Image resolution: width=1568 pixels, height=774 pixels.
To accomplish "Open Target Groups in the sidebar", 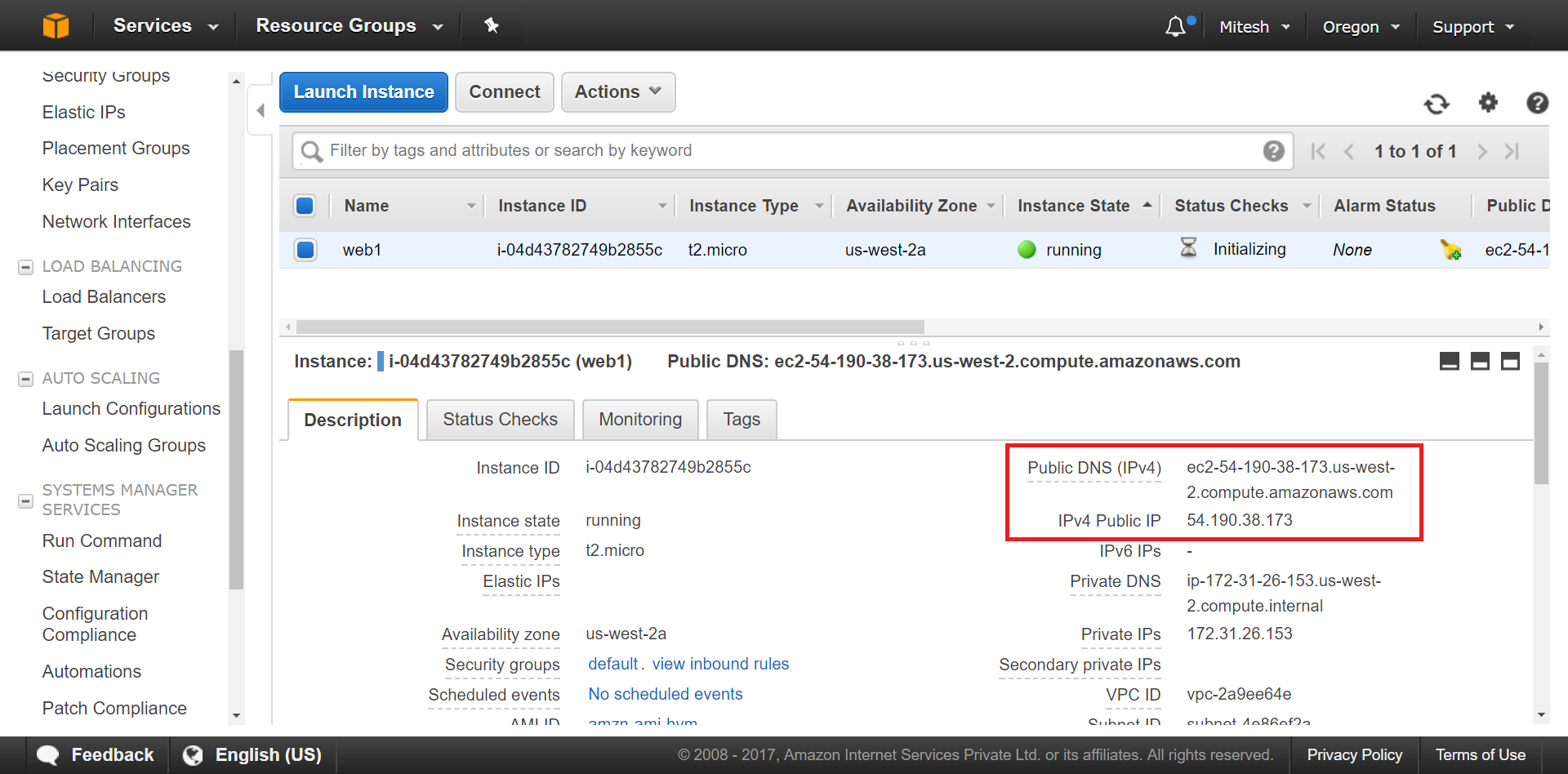I will [98, 334].
